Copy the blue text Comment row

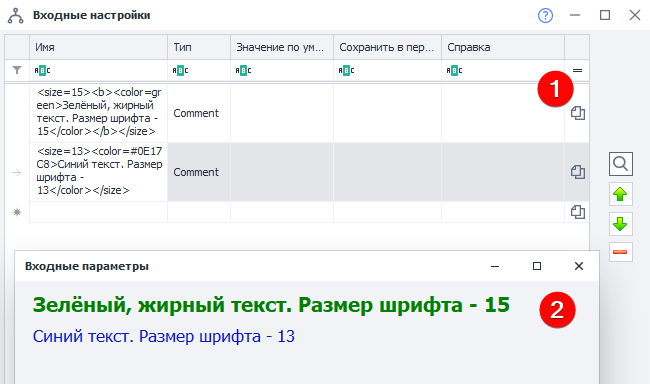pos(577,172)
